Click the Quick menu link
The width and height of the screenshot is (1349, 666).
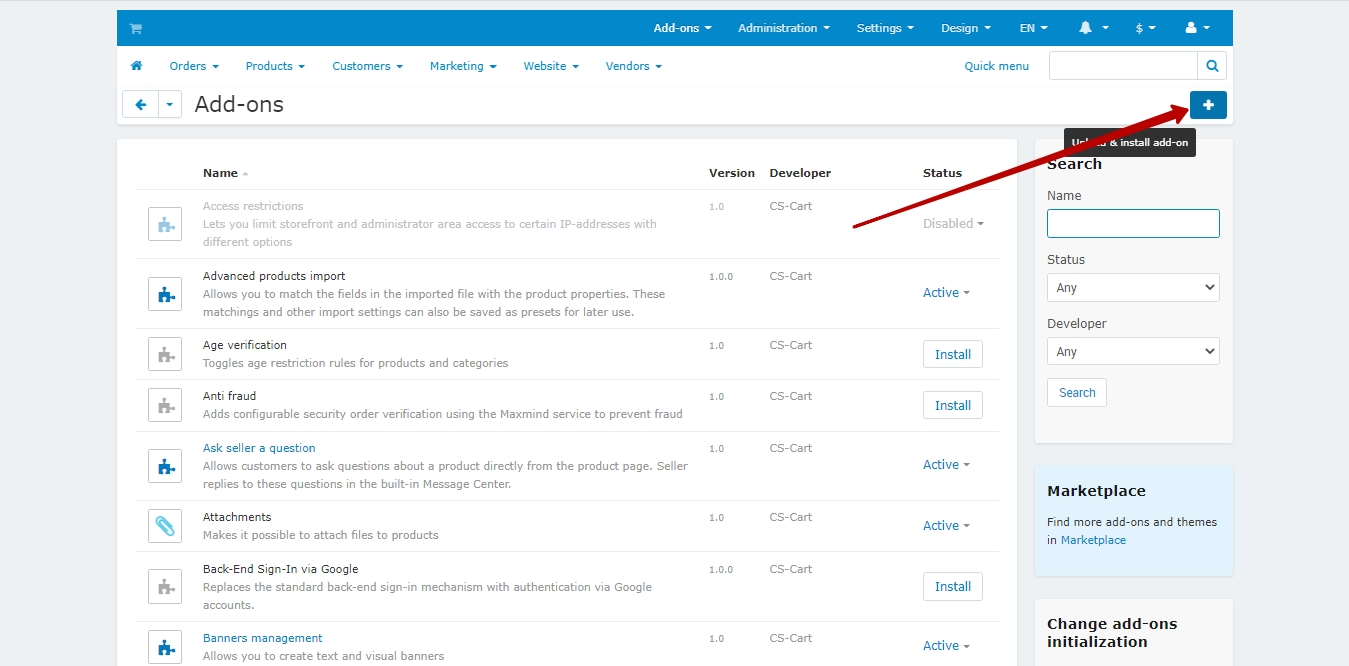(x=996, y=66)
